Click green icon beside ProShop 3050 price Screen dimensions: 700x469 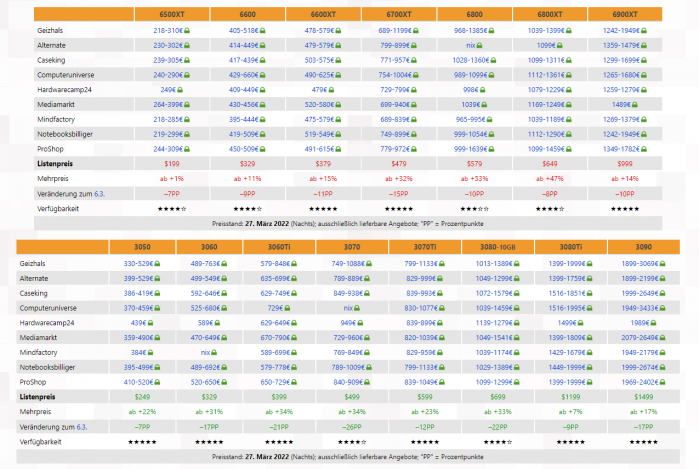[x=157, y=382]
